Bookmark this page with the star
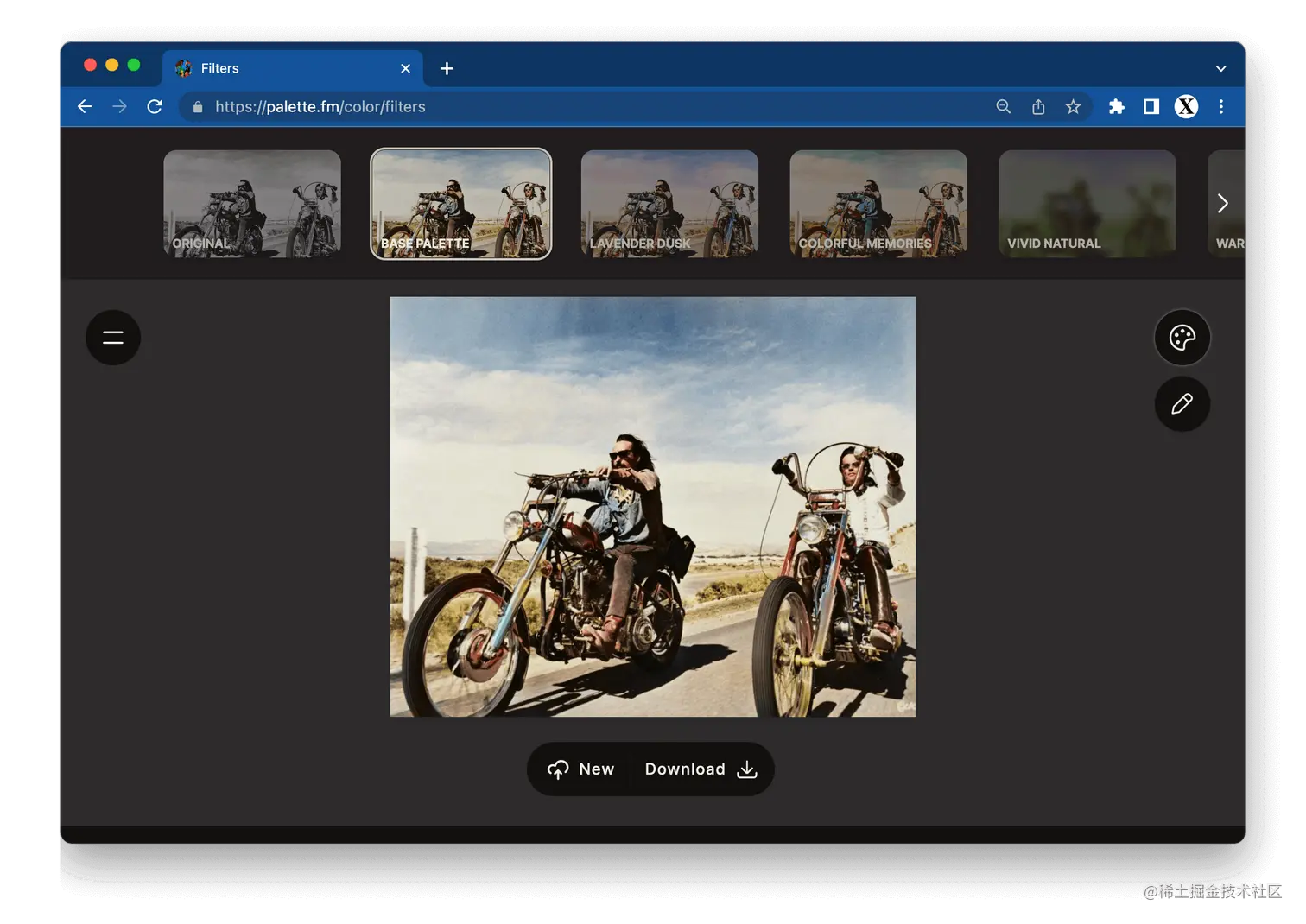The width and height of the screenshot is (1306, 924). point(1073,106)
